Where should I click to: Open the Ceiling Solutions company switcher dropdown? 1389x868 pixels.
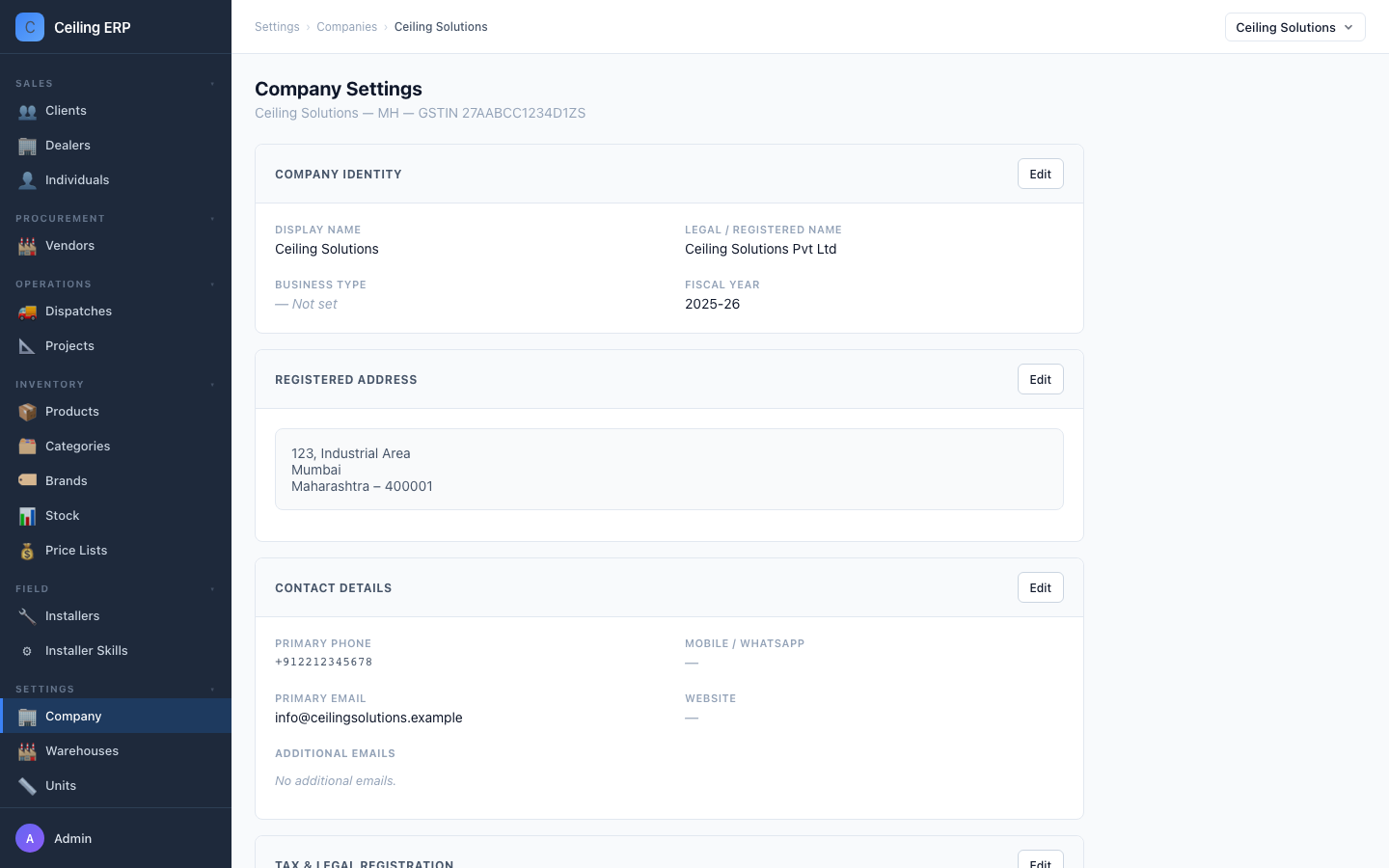pos(1294,27)
